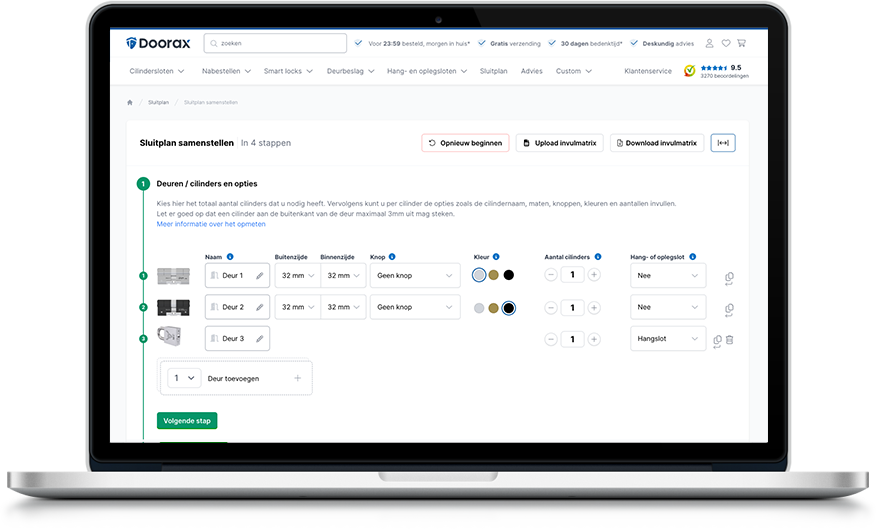876x529 pixels.
Task: Open the Nabestellen menu
Action: [226, 71]
